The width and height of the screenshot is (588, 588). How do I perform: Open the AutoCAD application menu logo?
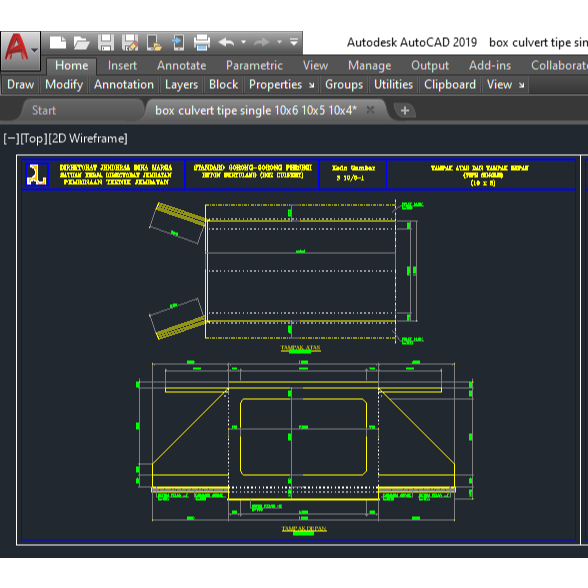[16, 48]
